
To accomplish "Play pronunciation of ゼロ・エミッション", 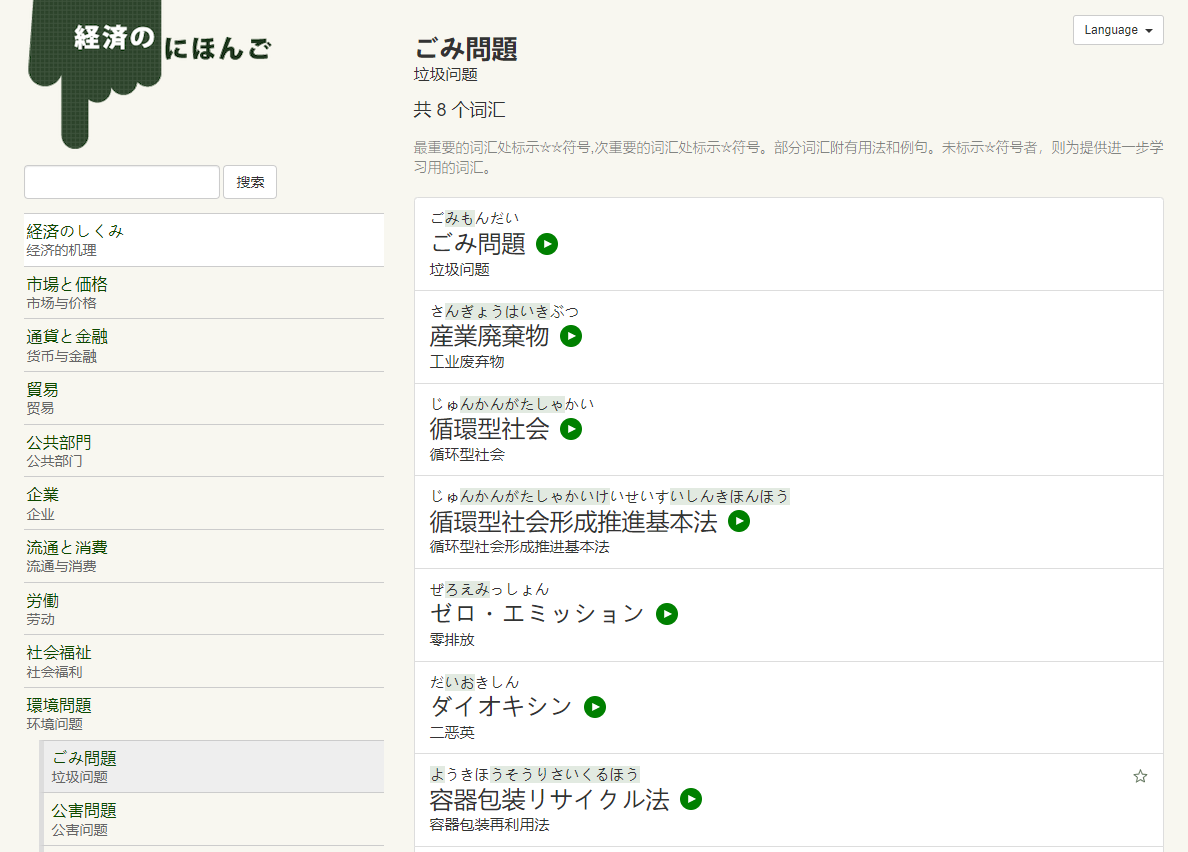I will coord(667,614).
